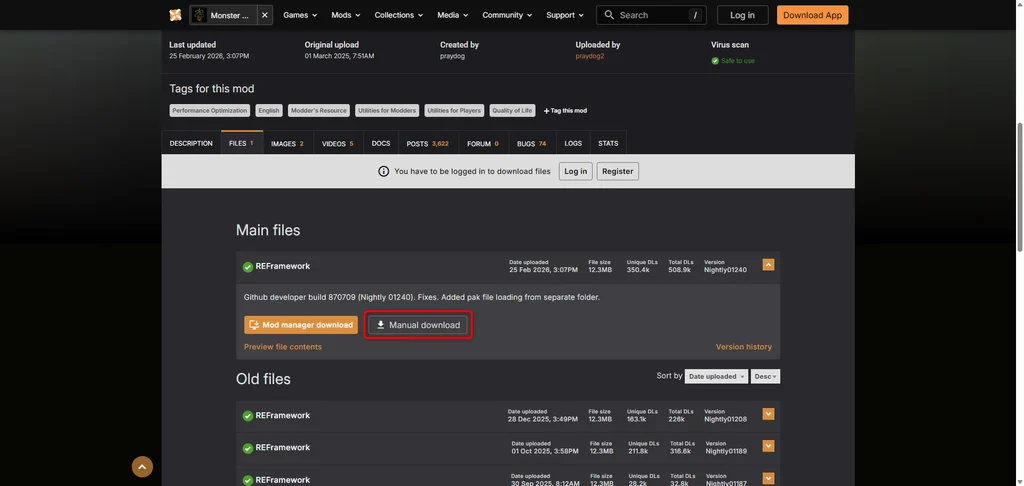
Task: Open the Date uploaded sort dropdown
Action: (716, 376)
